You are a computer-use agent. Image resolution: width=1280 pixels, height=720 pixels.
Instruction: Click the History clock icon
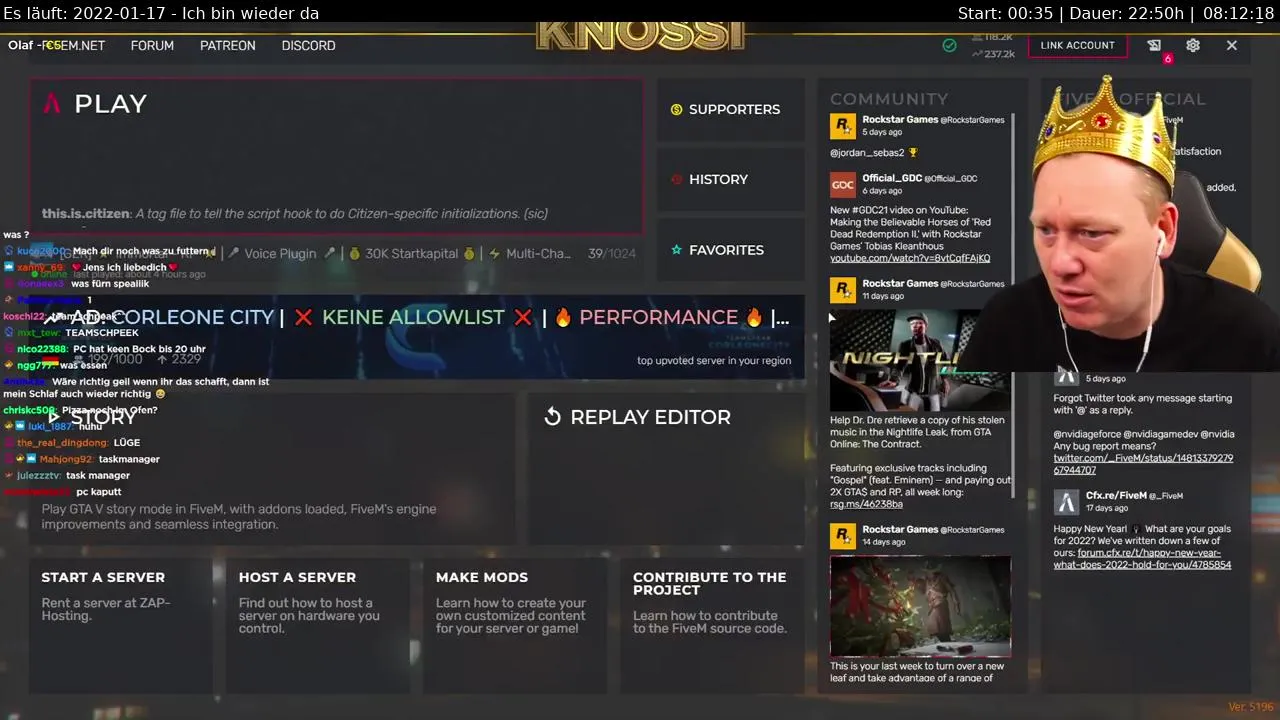point(676,179)
